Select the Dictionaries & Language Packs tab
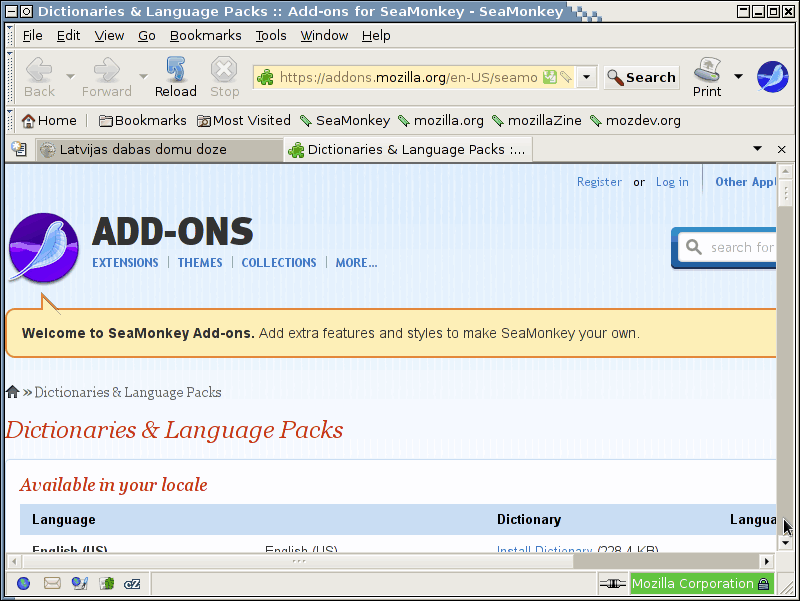The image size is (800, 601). pos(408,149)
